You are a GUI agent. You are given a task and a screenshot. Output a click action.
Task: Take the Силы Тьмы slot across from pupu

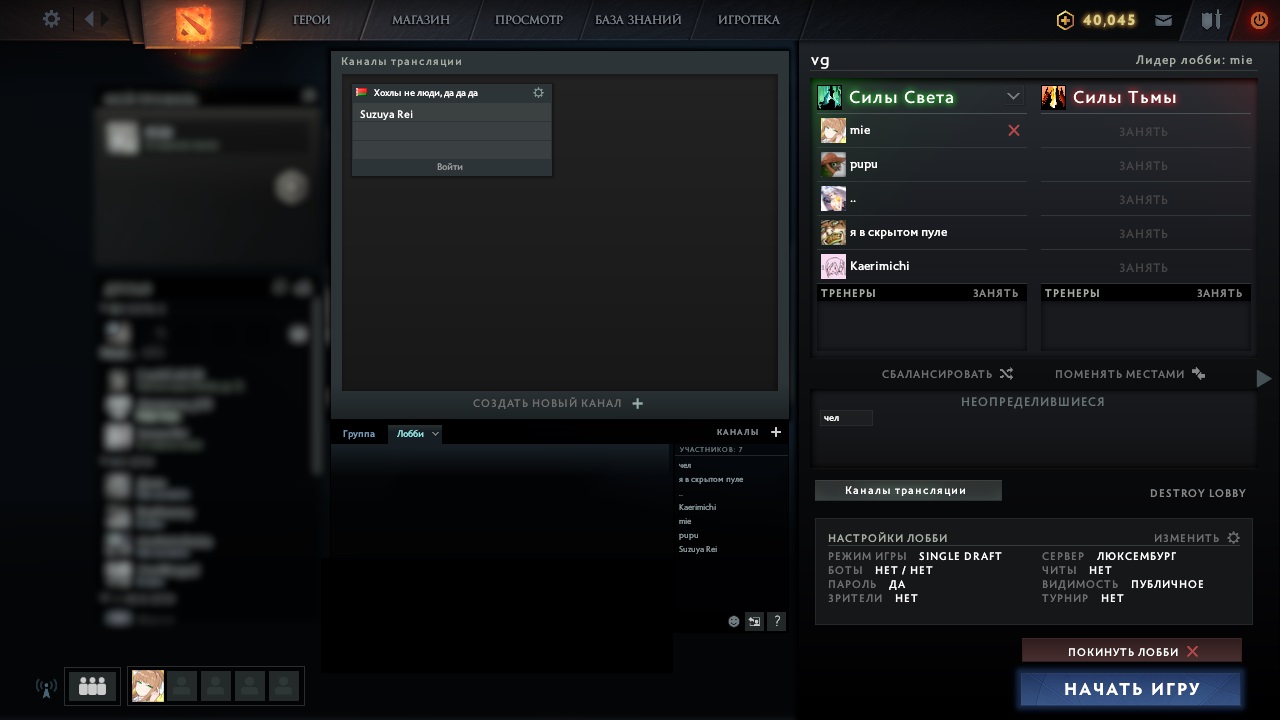(1146, 165)
